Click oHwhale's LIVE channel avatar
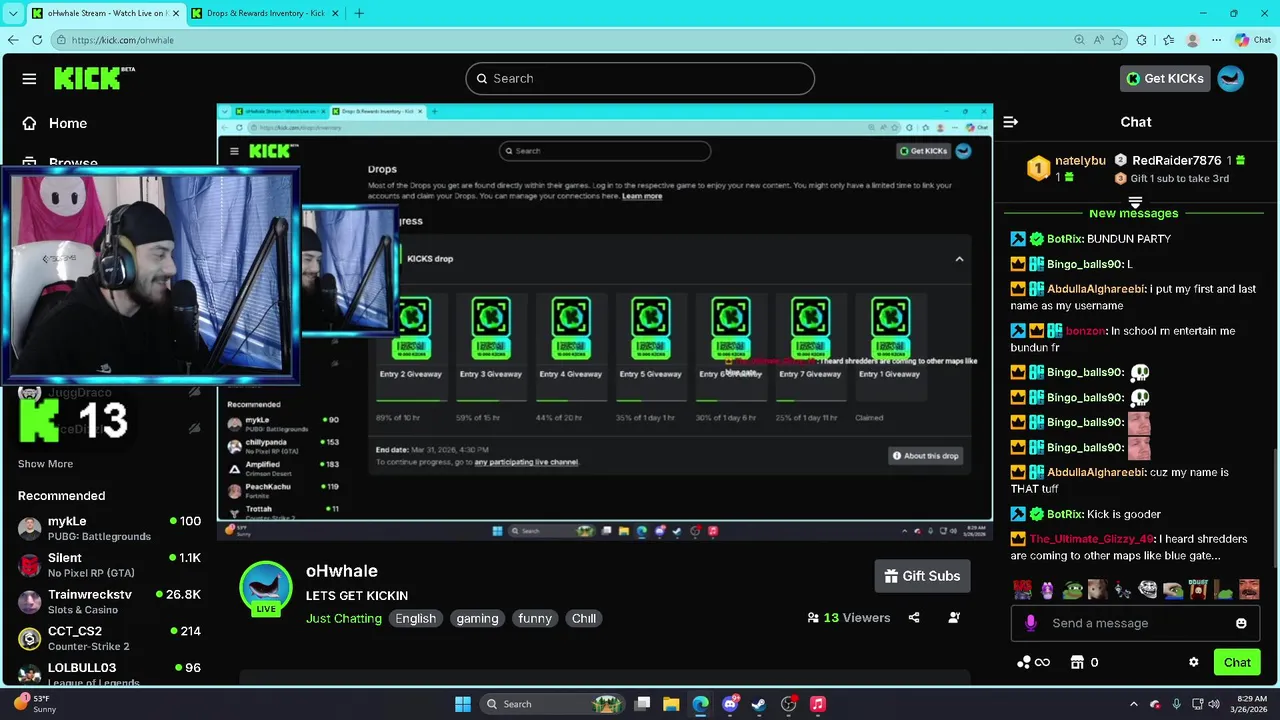Screen dimensions: 1280x720 pos(265,588)
